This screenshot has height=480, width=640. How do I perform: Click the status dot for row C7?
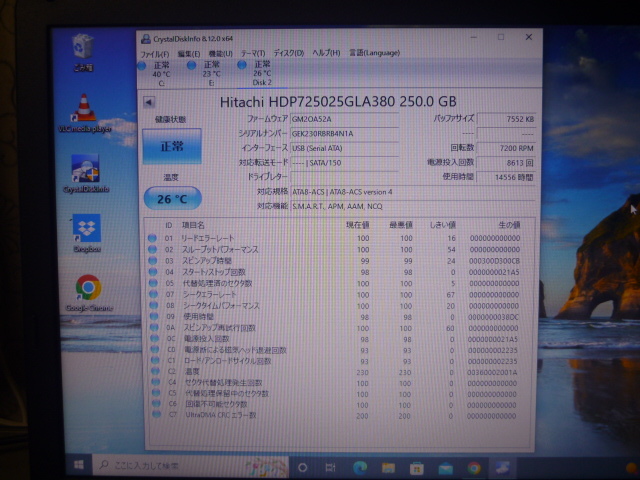pyautogui.click(x=156, y=415)
